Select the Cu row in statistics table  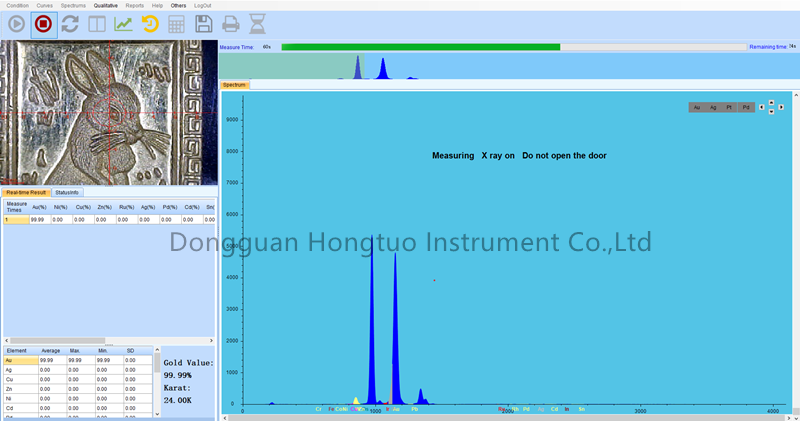click(x=78, y=380)
